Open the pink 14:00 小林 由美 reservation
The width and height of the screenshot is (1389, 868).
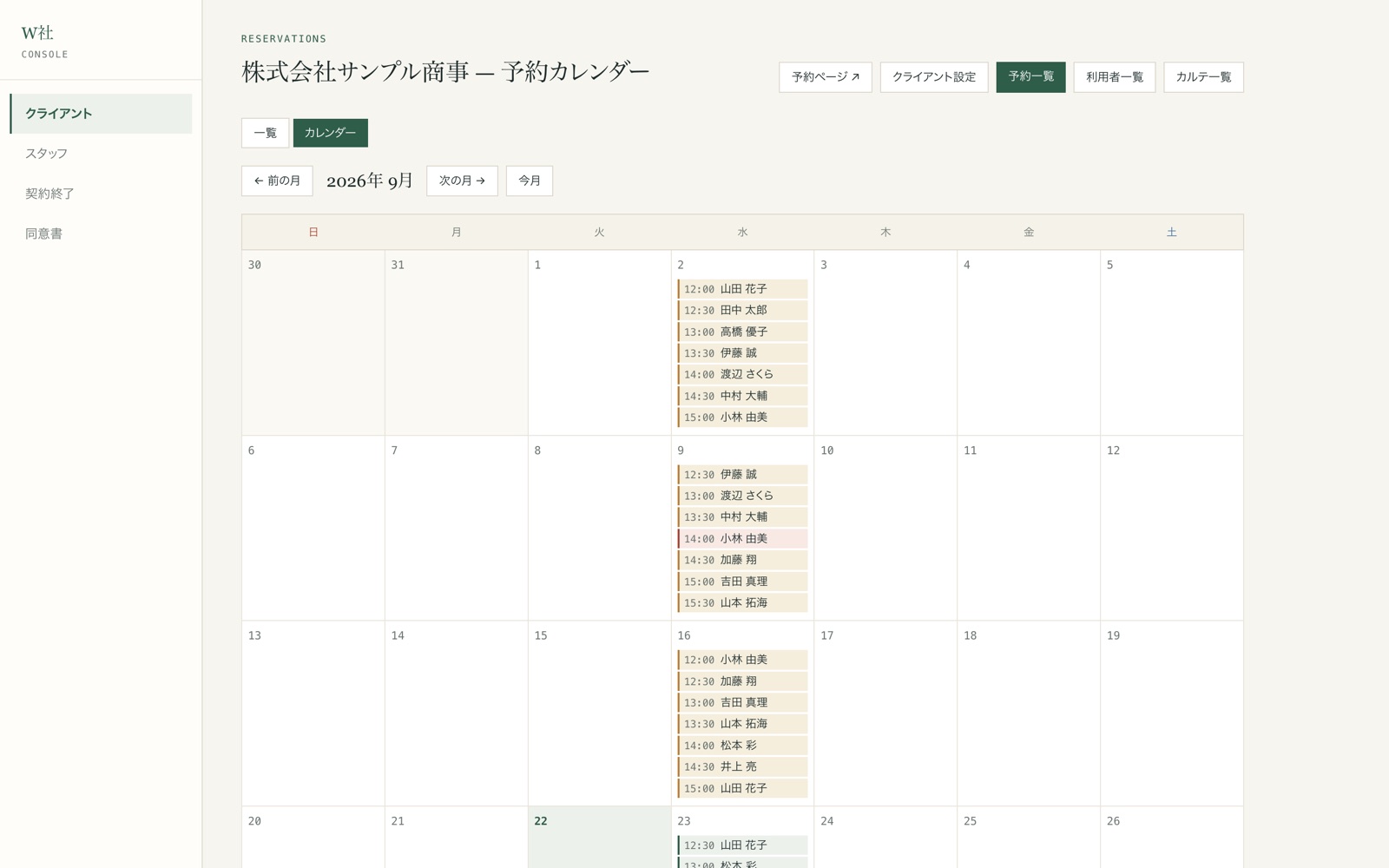pos(742,539)
